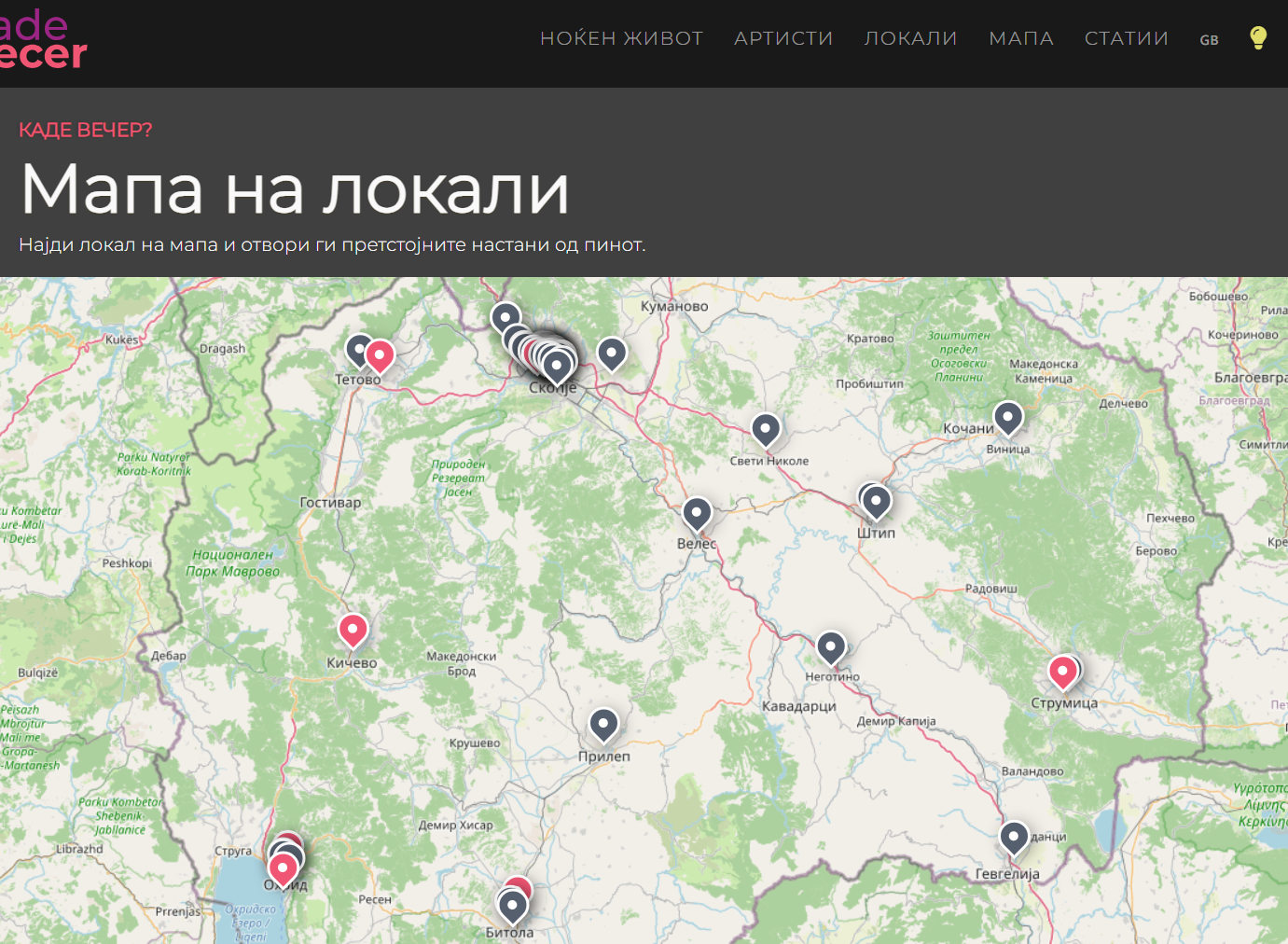Click the Ресен label on map
Screen dimensions: 1288x944
click(x=375, y=899)
